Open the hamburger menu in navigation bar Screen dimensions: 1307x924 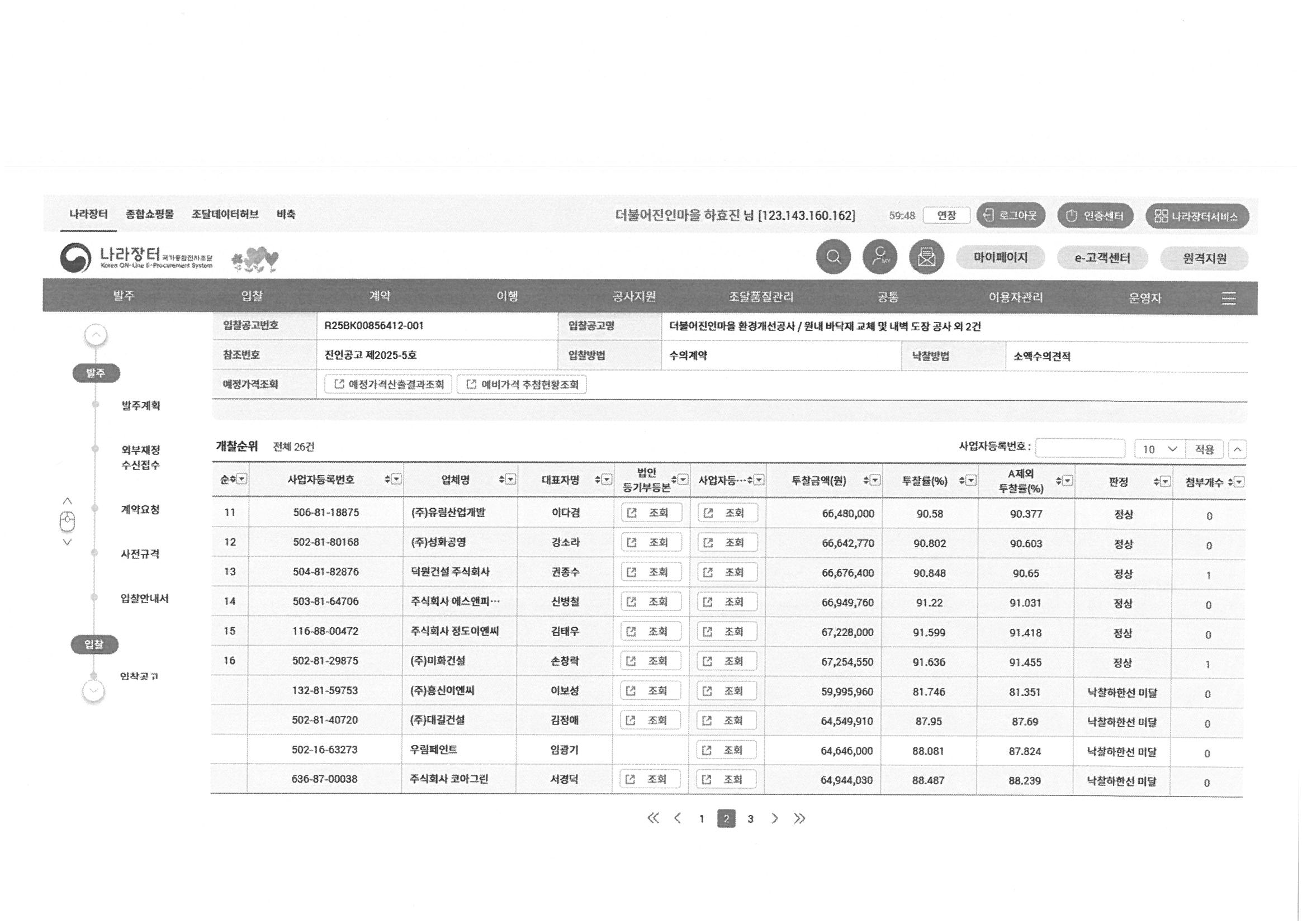(x=1228, y=298)
